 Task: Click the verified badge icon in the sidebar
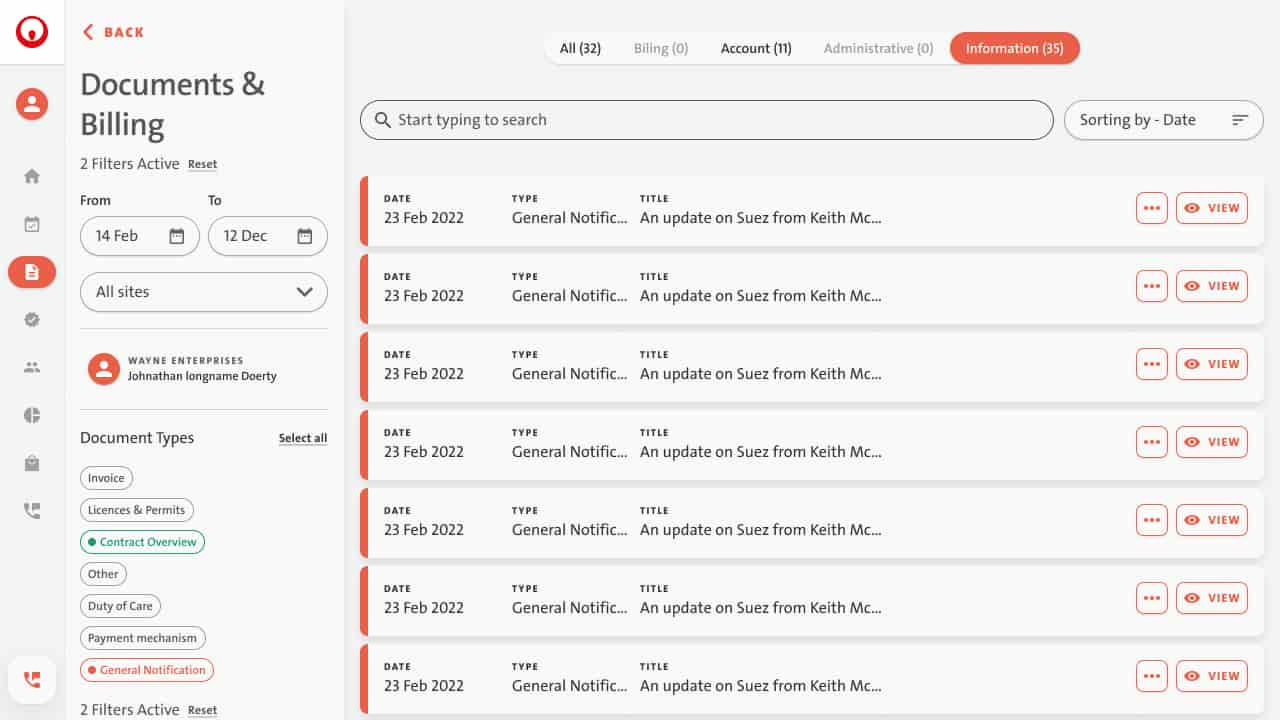tap(32, 319)
